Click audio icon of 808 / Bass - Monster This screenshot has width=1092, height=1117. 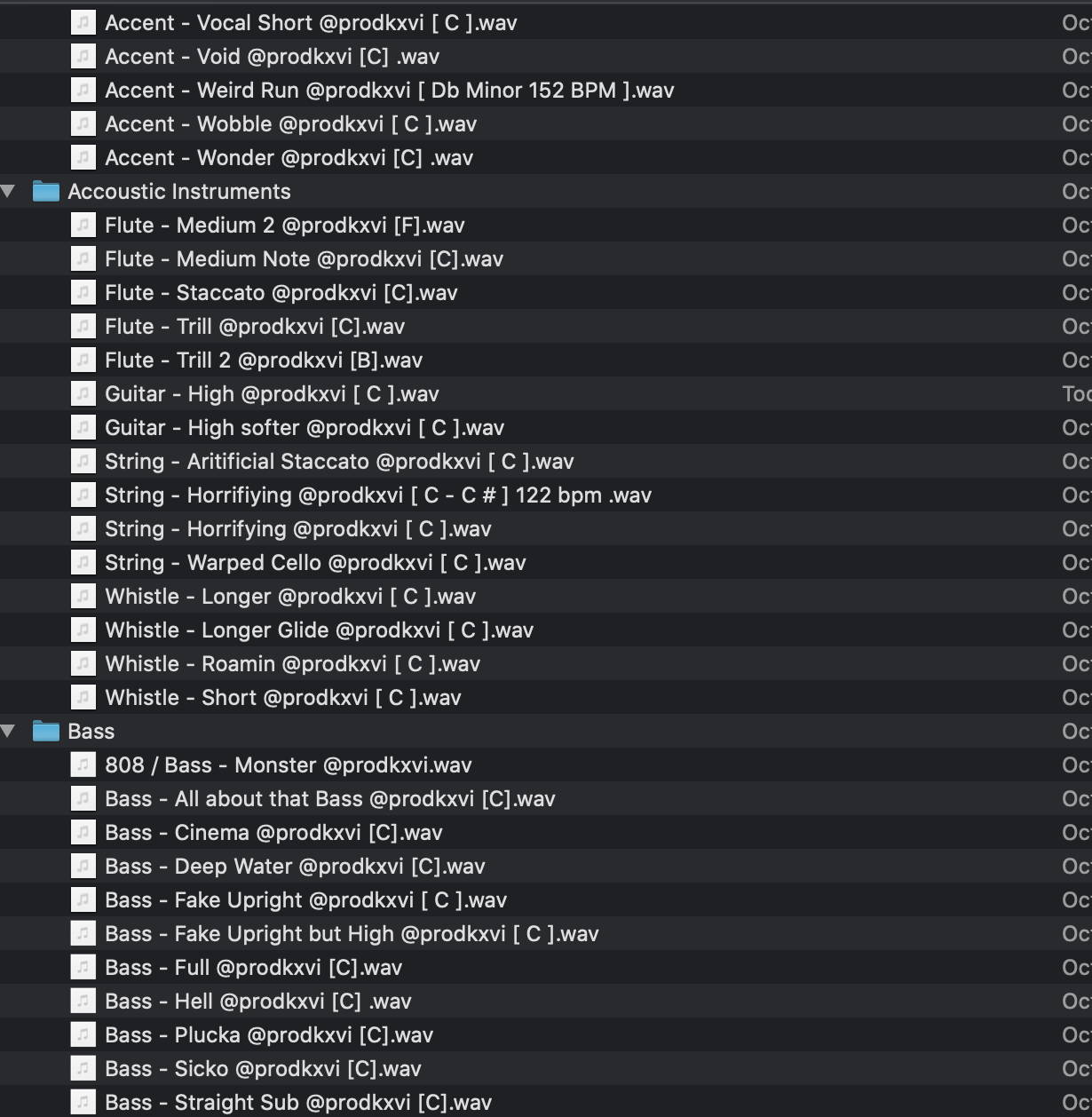tap(83, 764)
